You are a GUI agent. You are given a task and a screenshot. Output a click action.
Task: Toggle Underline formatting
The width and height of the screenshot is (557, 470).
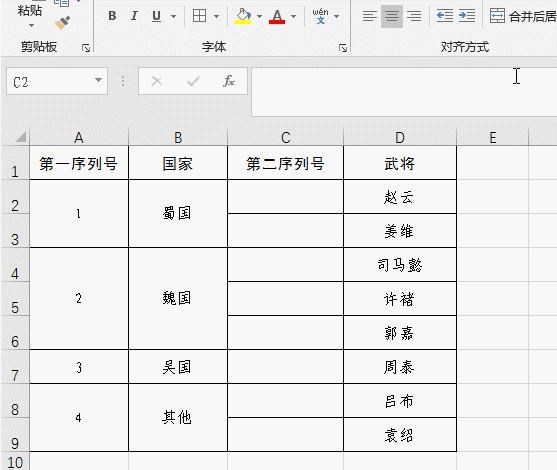[156, 16]
